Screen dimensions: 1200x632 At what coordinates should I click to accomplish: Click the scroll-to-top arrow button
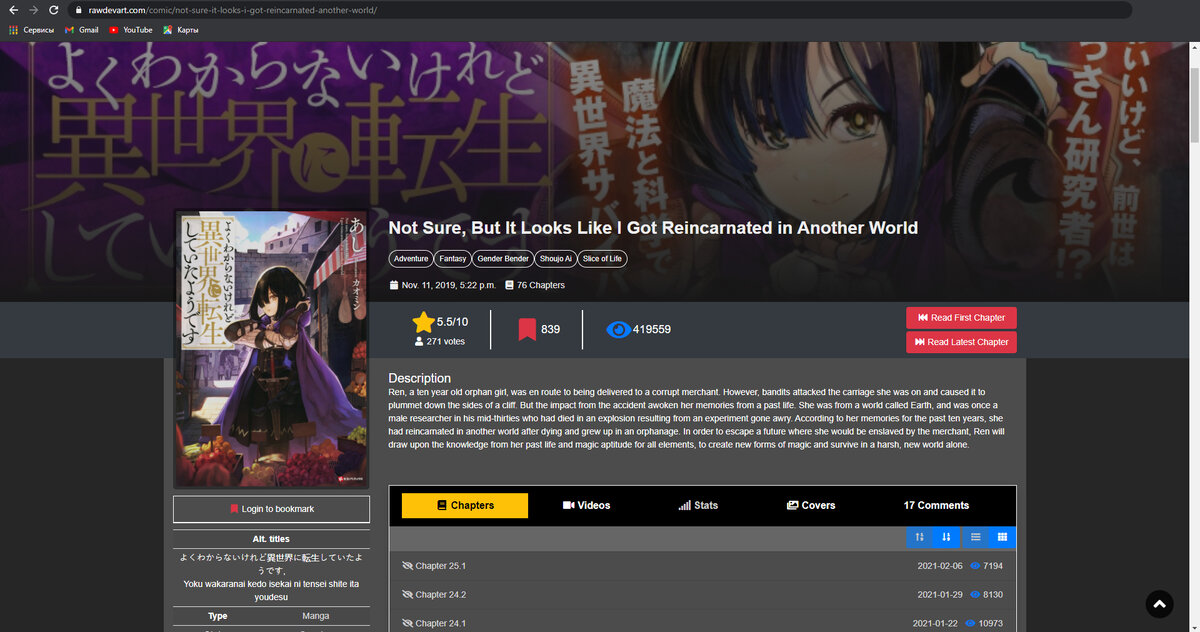click(1159, 603)
